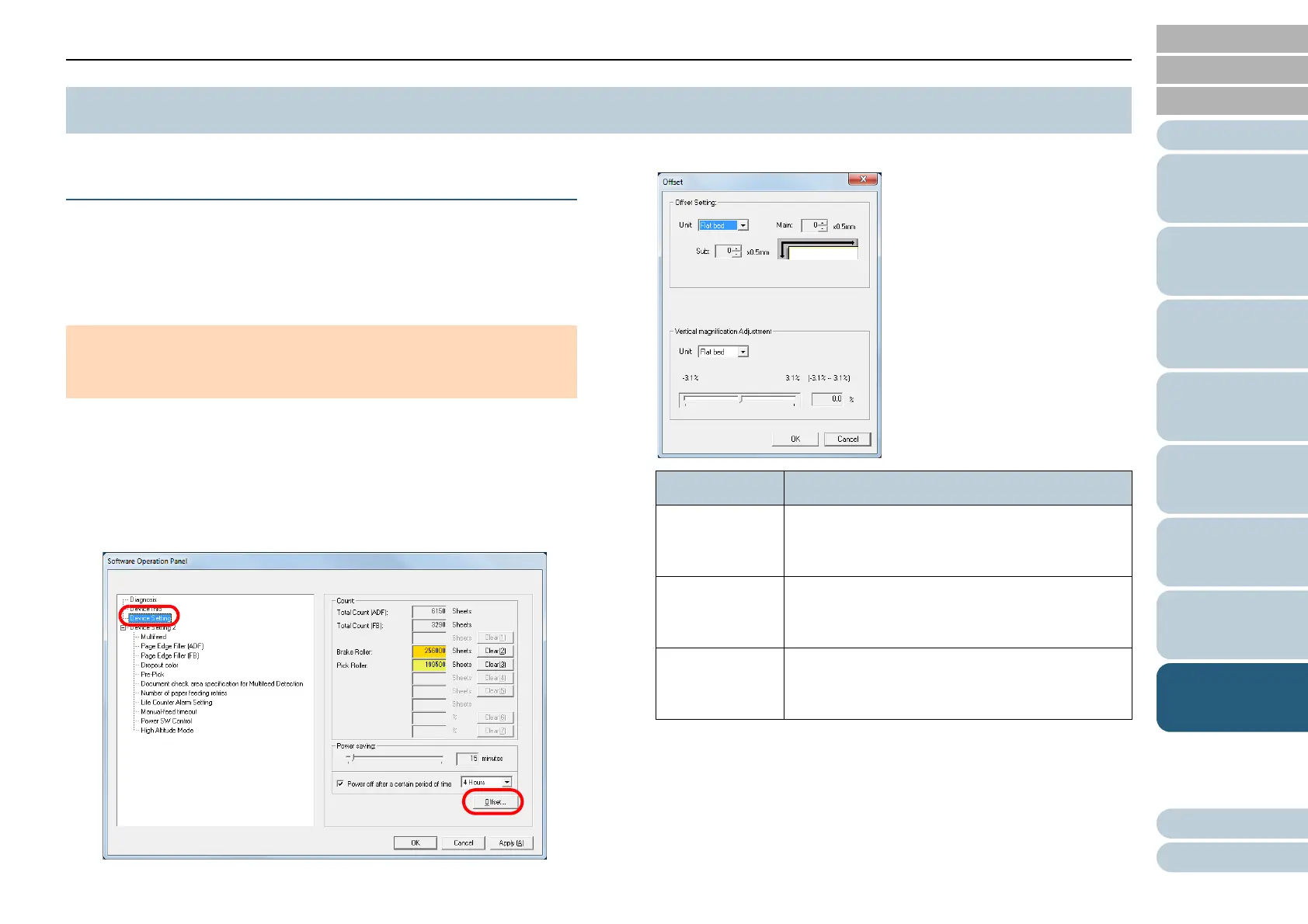Click the greyed-out Clear[4] button
The image size is (1308, 924).
495,678
